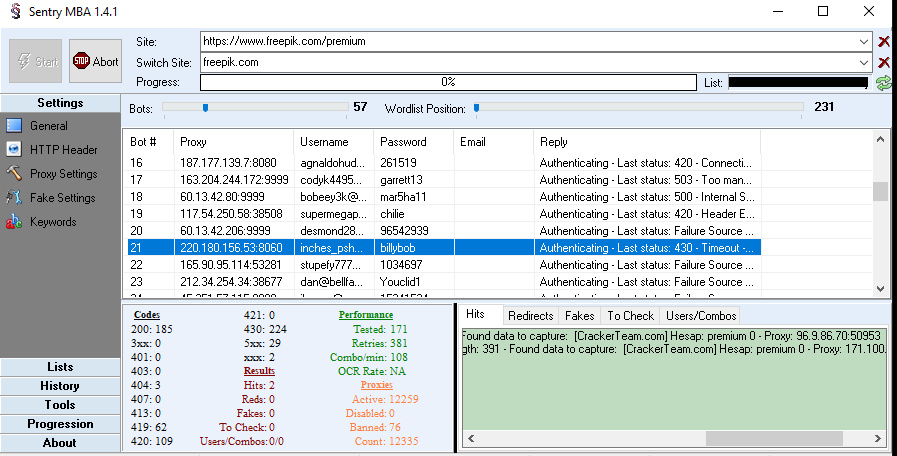Click the bot table's scroll up arrow
The image size is (897, 456).
coord(880,139)
